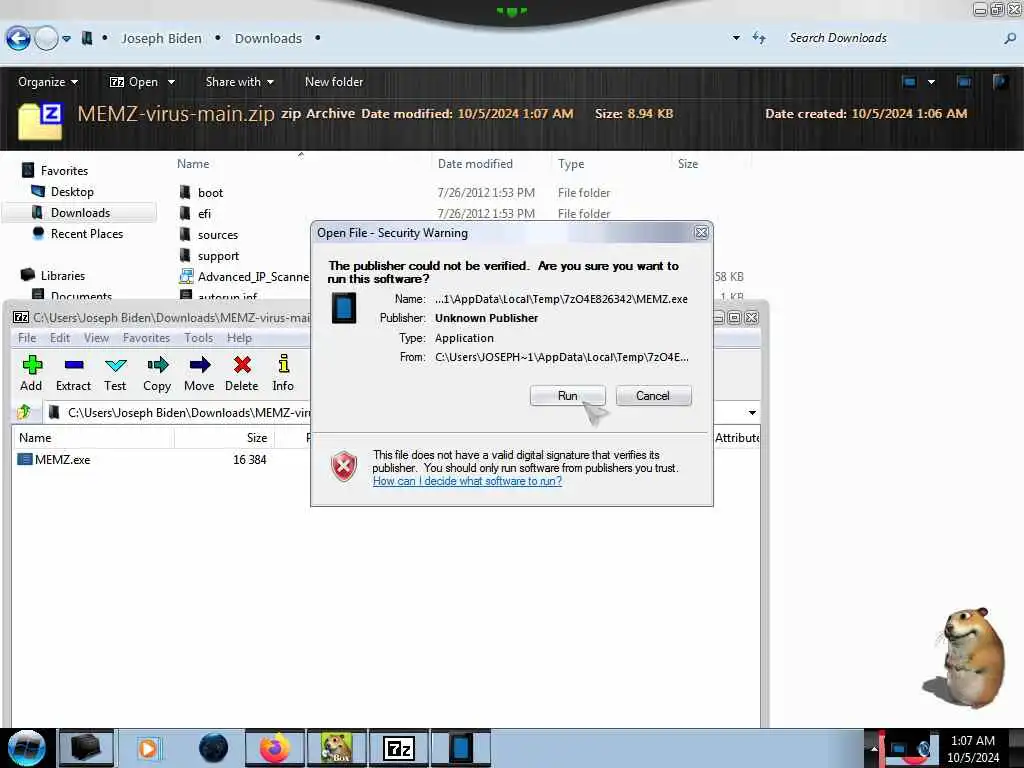This screenshot has height=768, width=1024.
Task: Click the Open button in Explorer toolbar
Action: pos(134,82)
